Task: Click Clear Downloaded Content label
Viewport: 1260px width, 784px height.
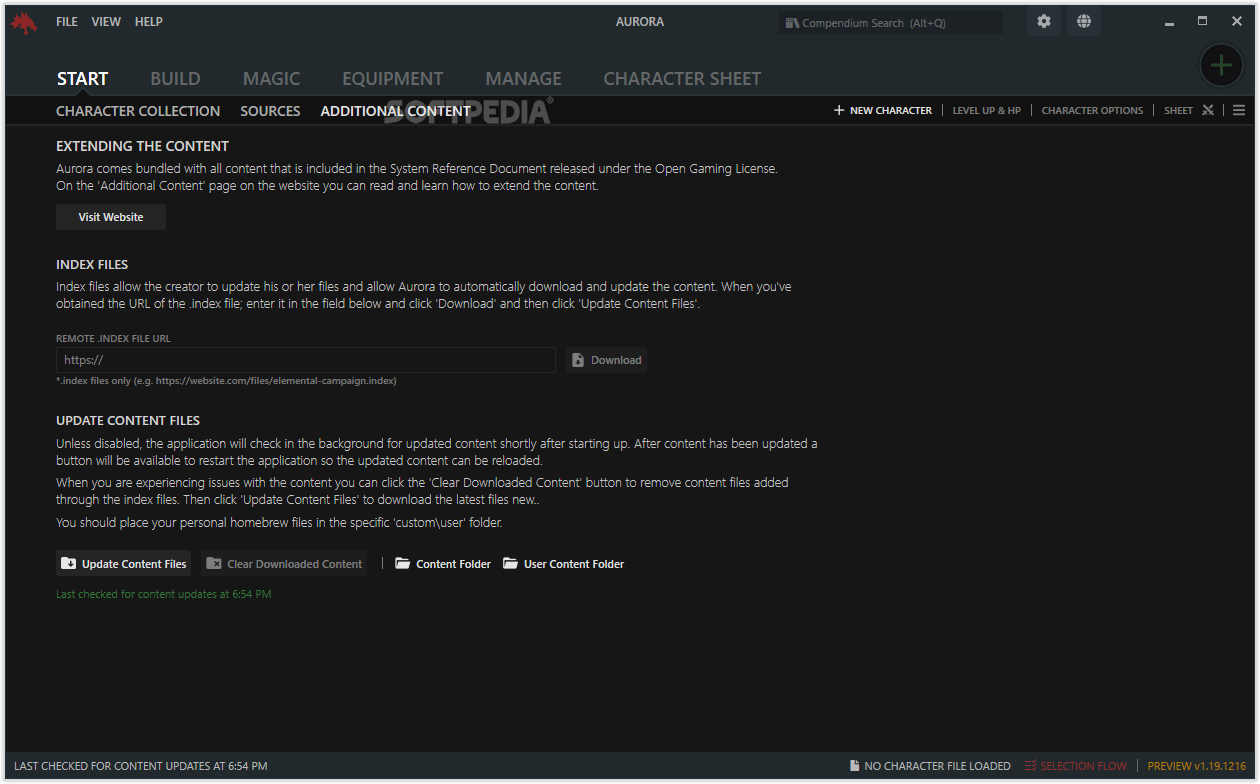Action: [294, 564]
